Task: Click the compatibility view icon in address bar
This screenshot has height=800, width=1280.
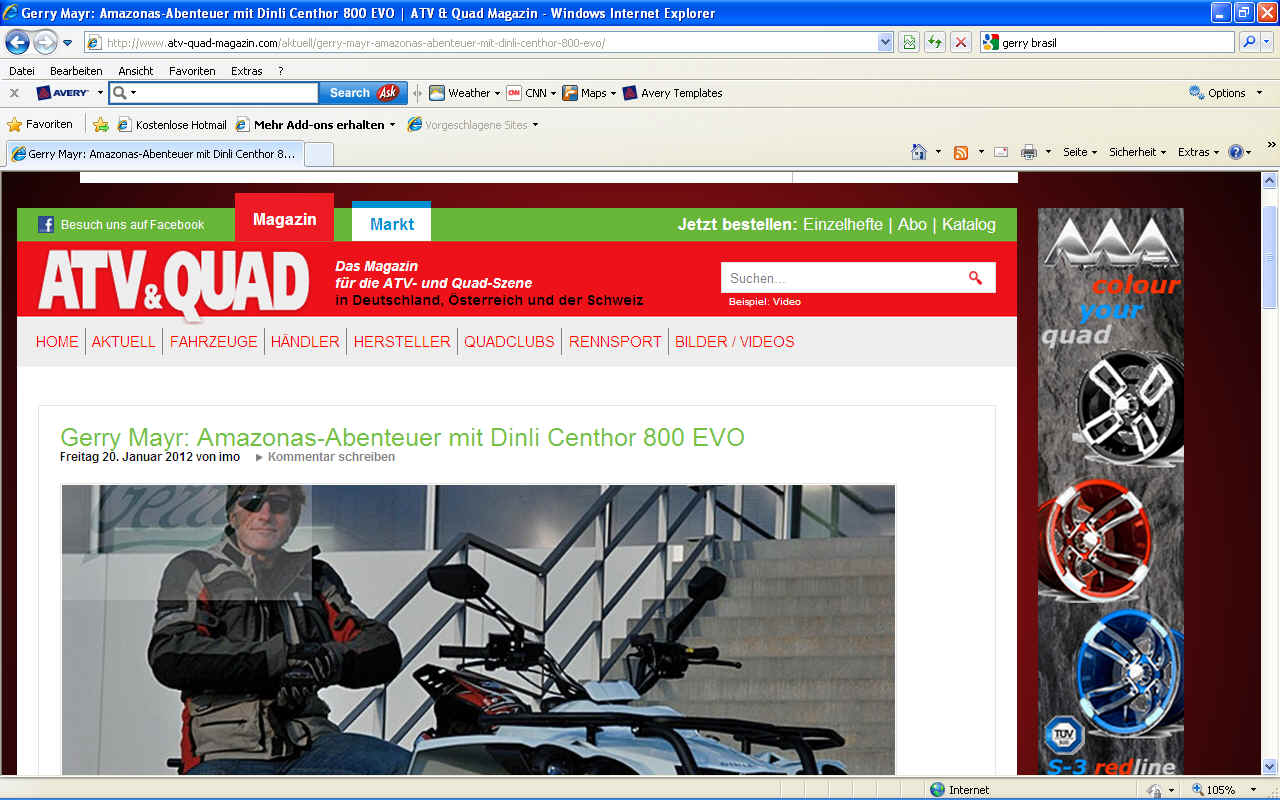Action: [908, 42]
